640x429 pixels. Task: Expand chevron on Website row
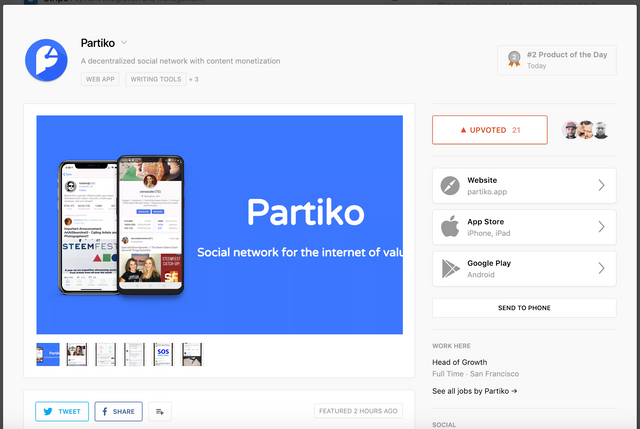(x=601, y=185)
